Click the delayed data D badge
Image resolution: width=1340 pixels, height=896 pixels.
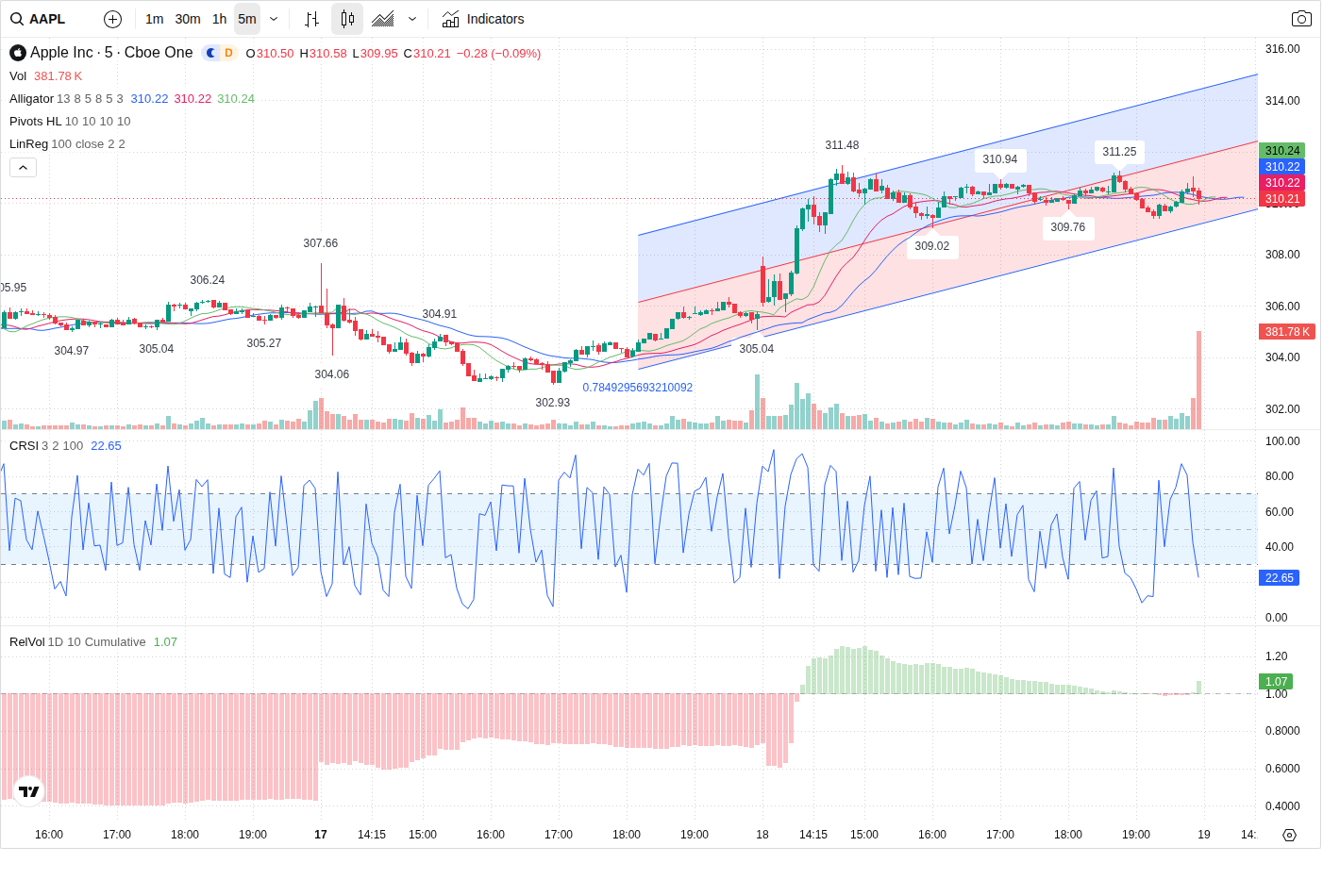pyautogui.click(x=228, y=53)
